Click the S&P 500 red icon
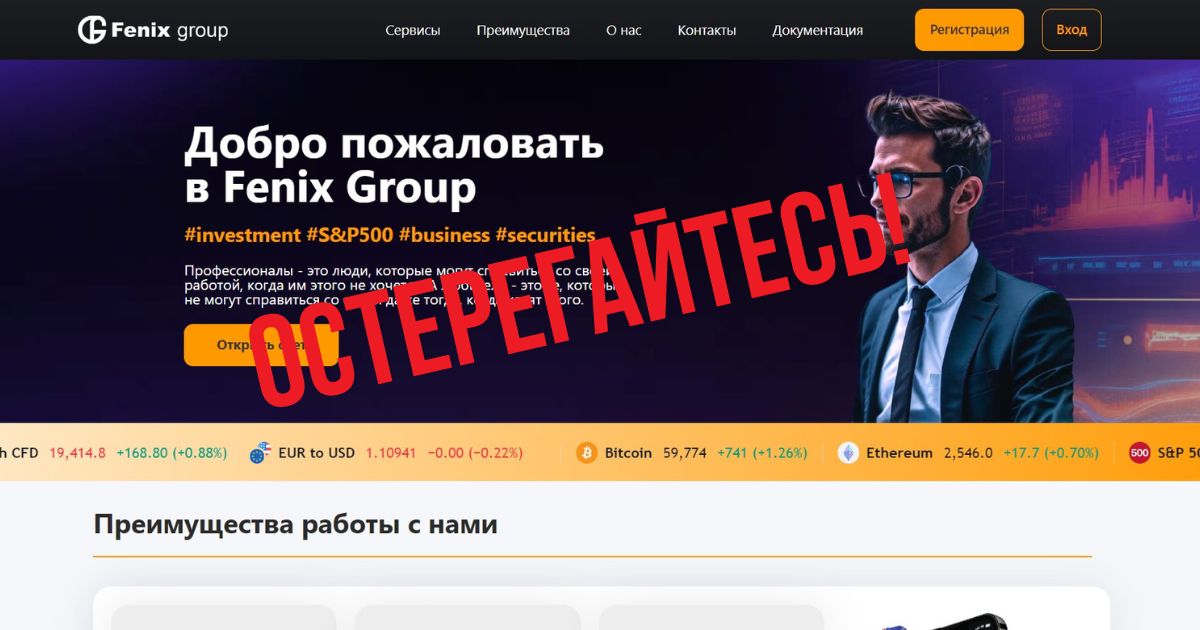Screen dimensions: 1200x630 [x=1140, y=453]
